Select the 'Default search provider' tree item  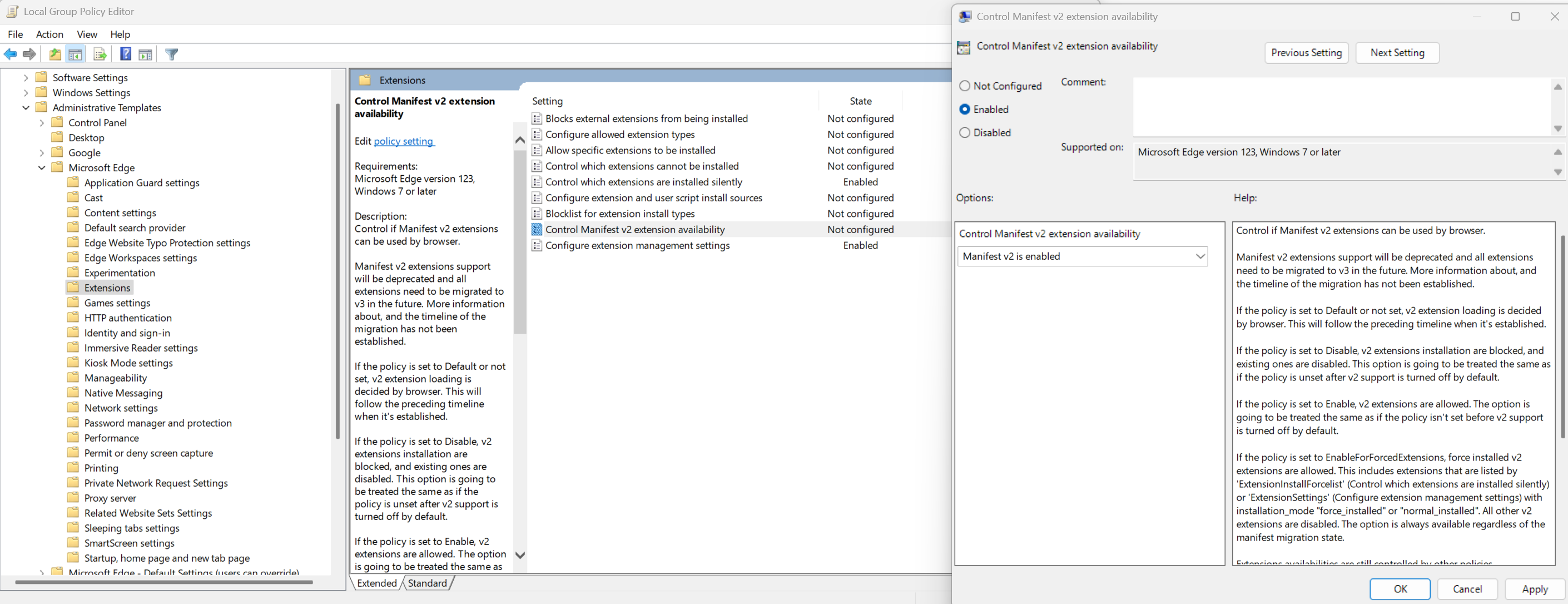click(x=135, y=227)
